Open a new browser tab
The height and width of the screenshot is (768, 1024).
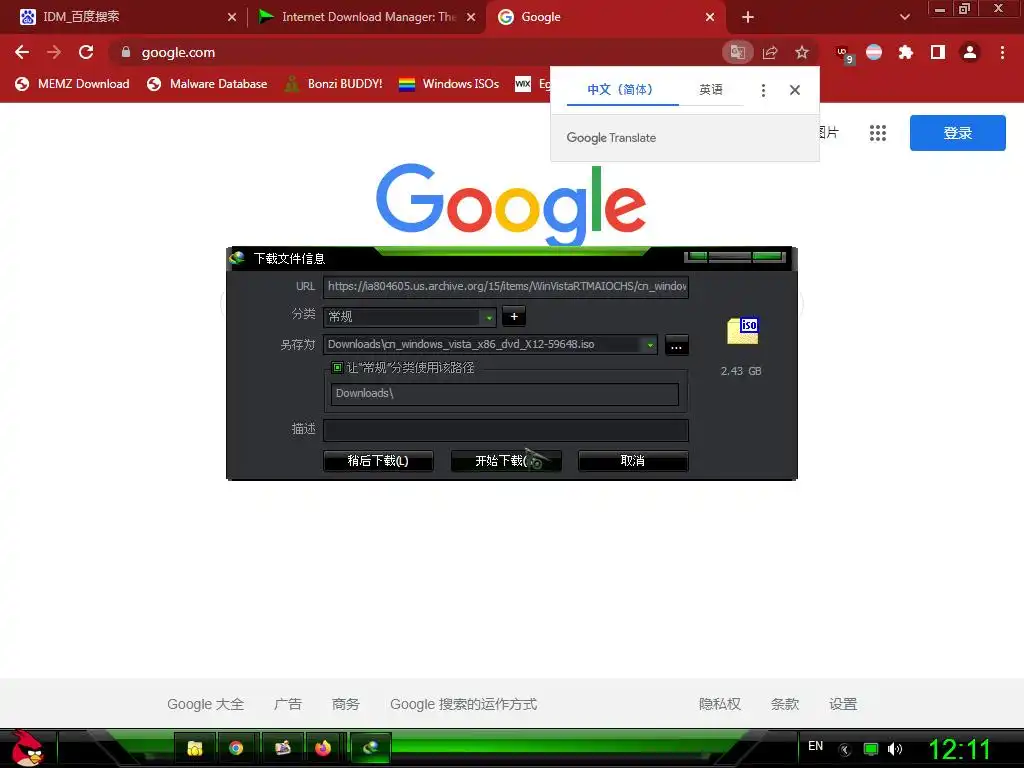point(748,17)
